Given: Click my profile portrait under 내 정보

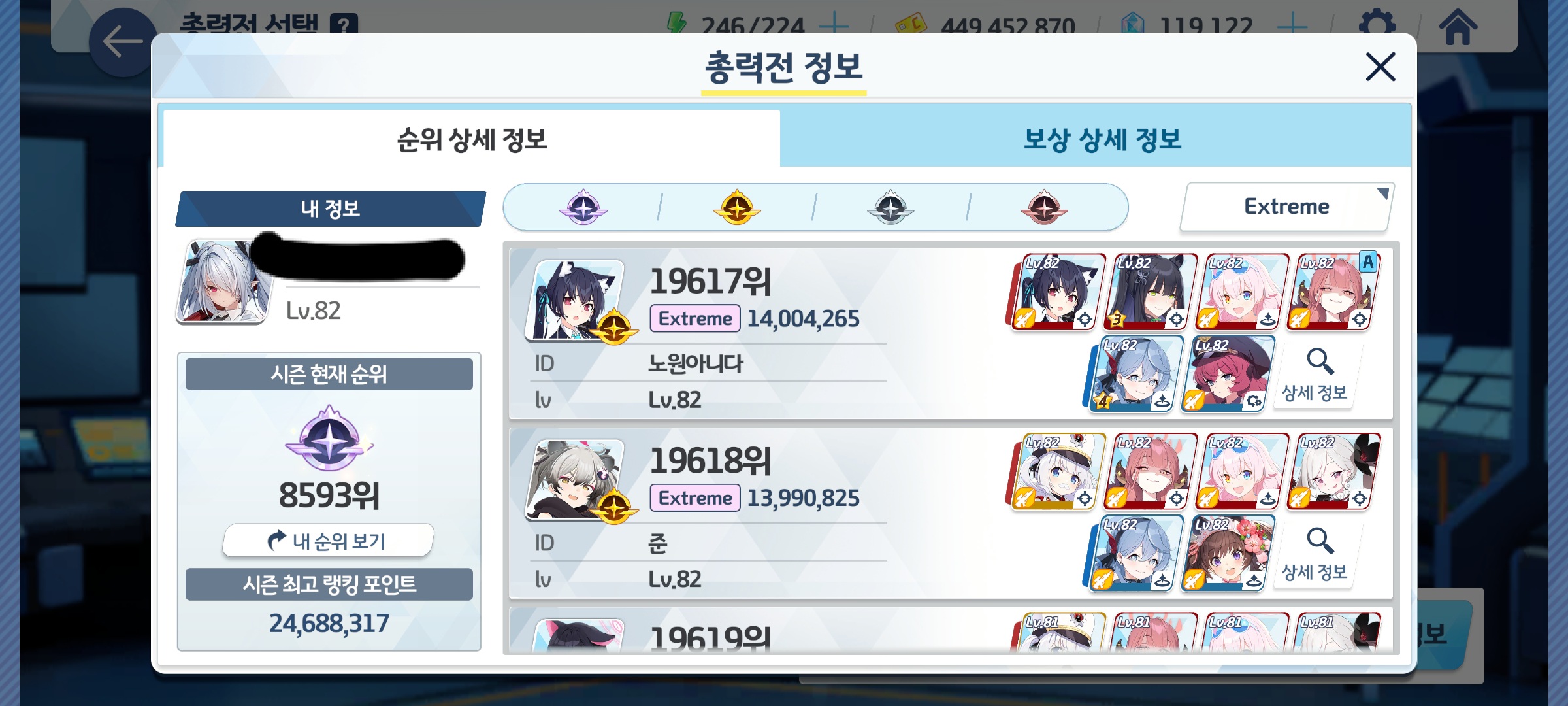Looking at the screenshot, I should (x=223, y=282).
